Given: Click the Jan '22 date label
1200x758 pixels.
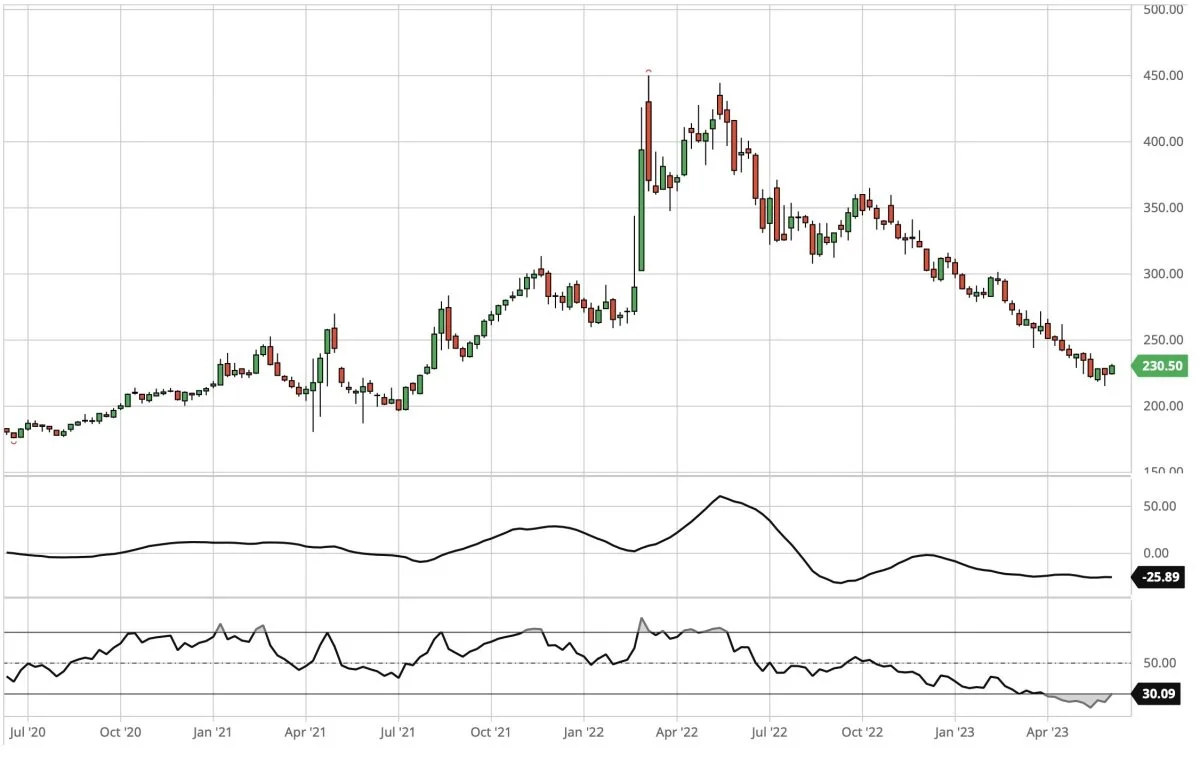Looking at the screenshot, I should [584, 733].
